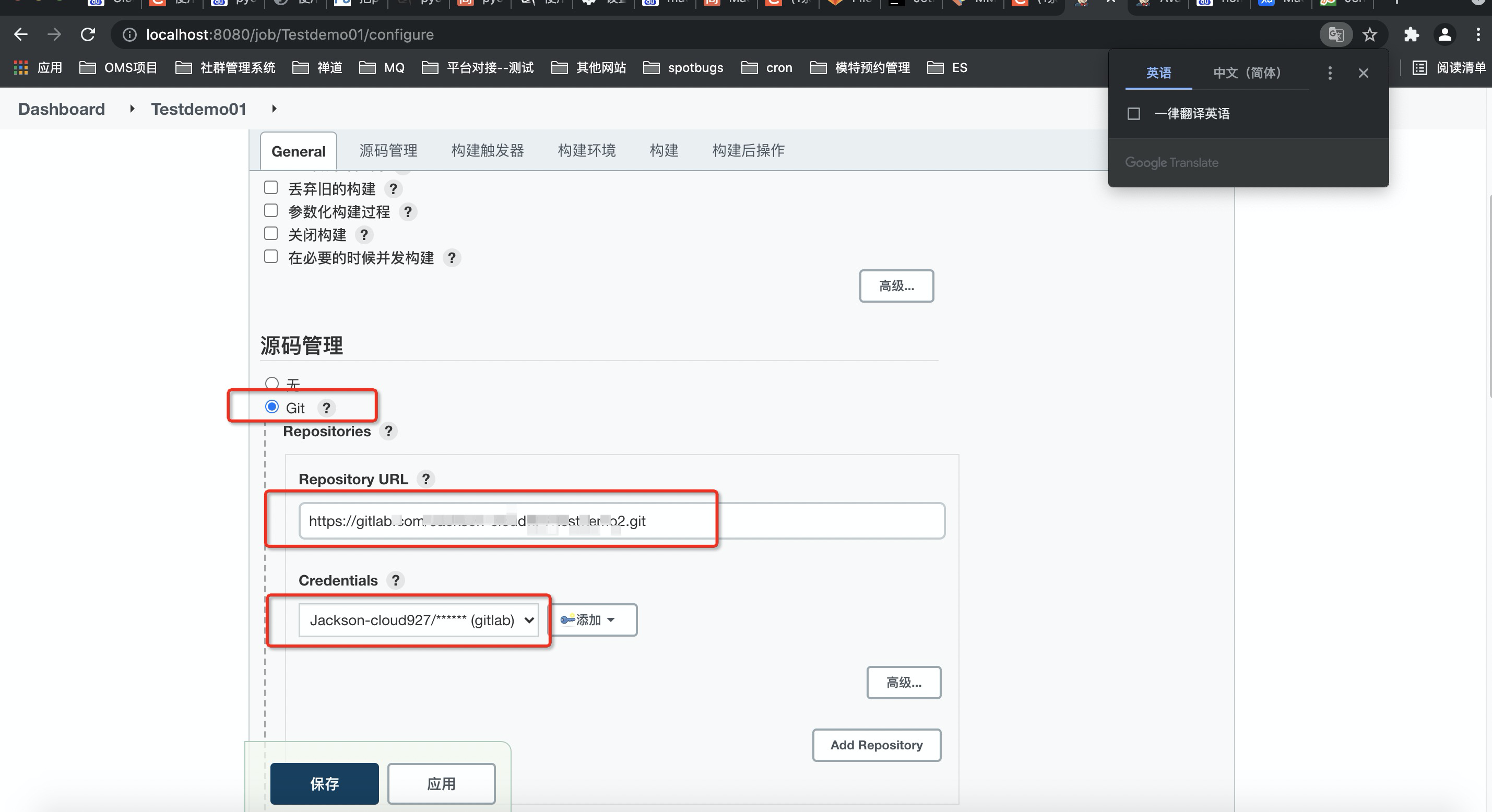Tick the 一律翻译英语 checkbox
The image size is (1492, 812).
(1133, 114)
